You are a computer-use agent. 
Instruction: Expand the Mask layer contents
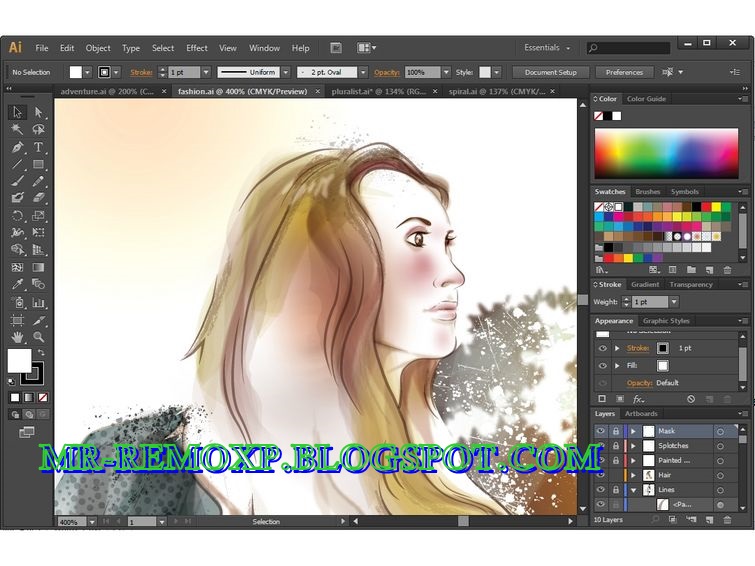point(634,432)
